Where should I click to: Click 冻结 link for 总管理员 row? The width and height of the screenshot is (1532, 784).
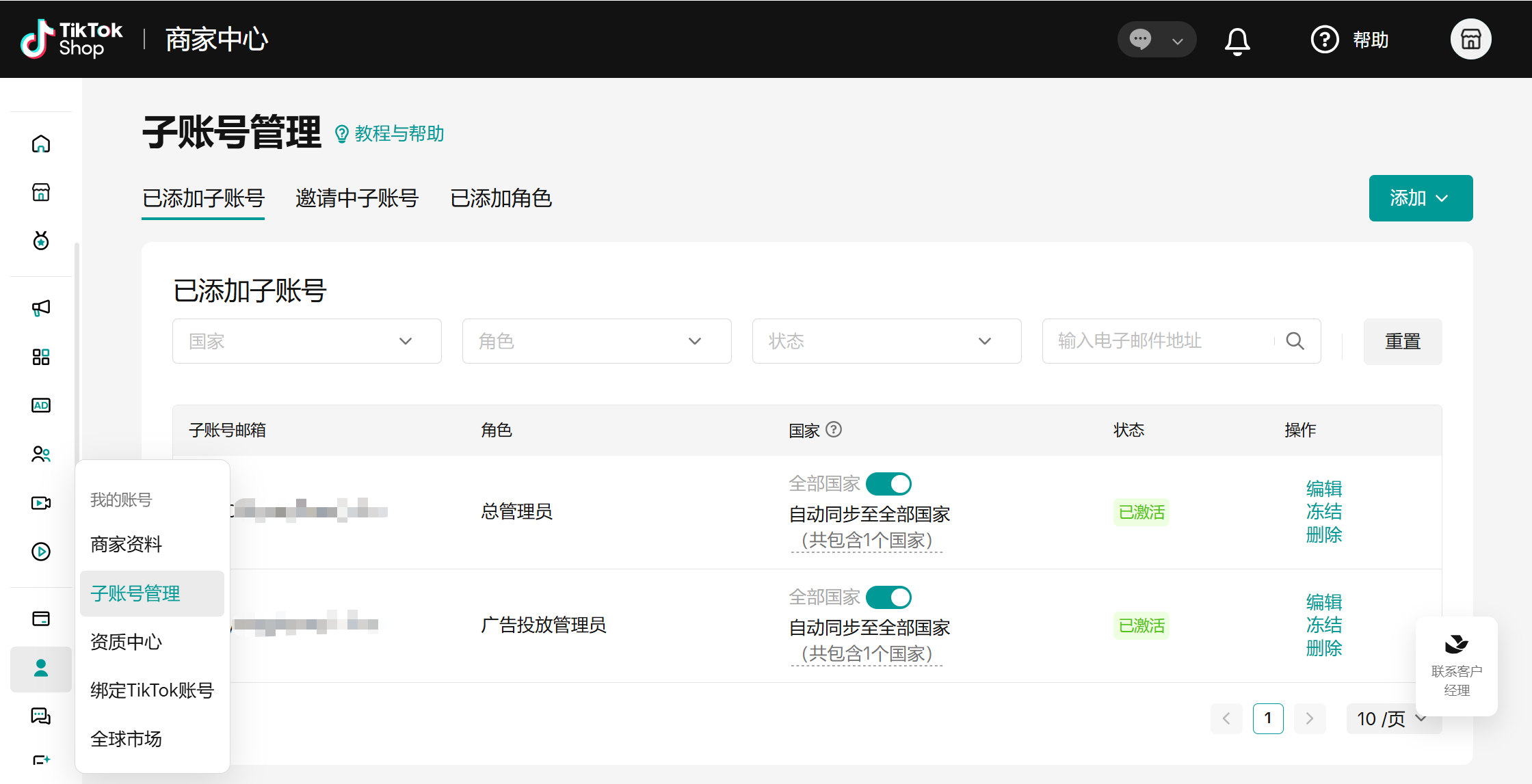click(x=1323, y=511)
